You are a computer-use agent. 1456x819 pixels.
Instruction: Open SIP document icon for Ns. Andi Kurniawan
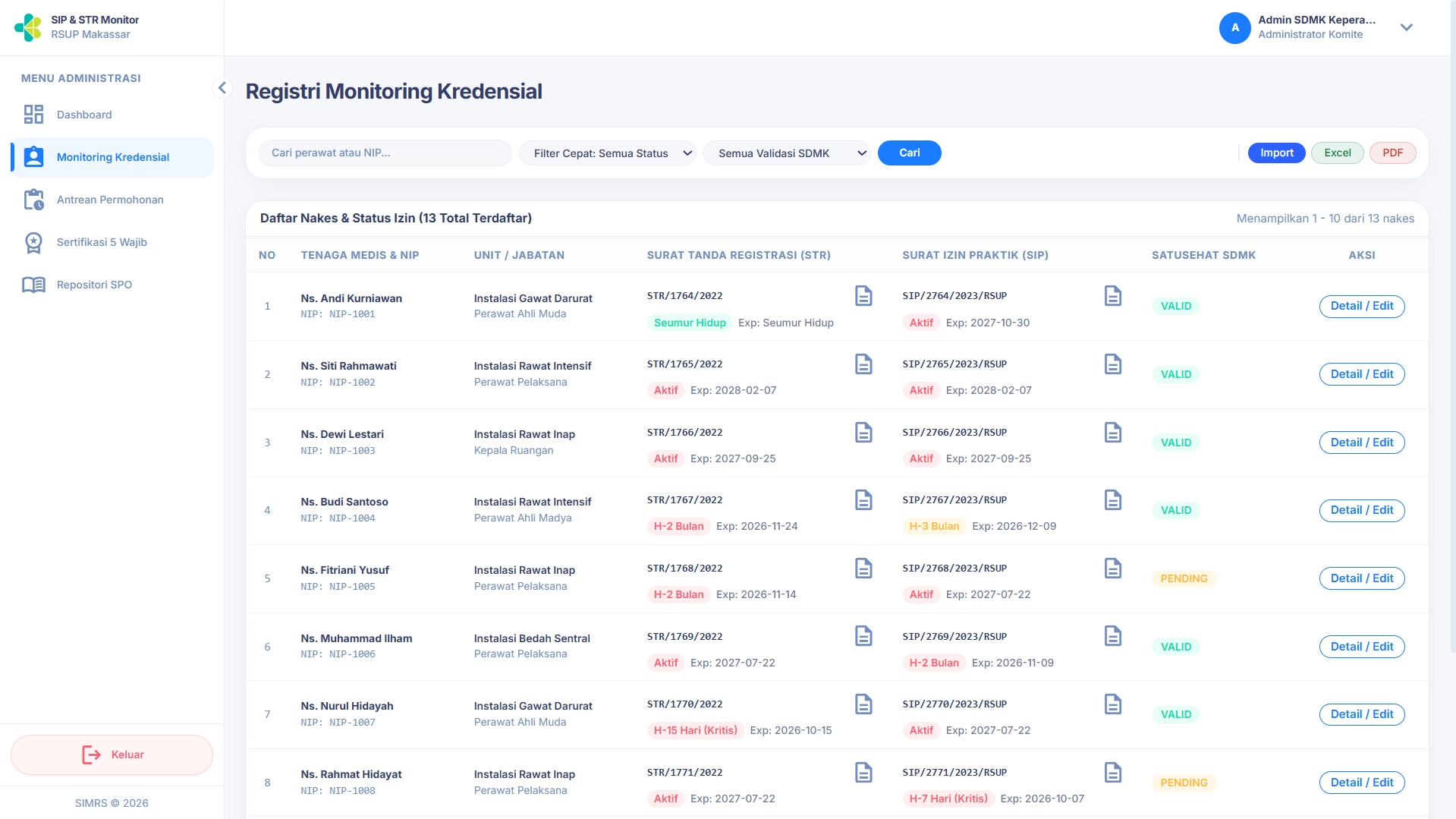click(1113, 296)
